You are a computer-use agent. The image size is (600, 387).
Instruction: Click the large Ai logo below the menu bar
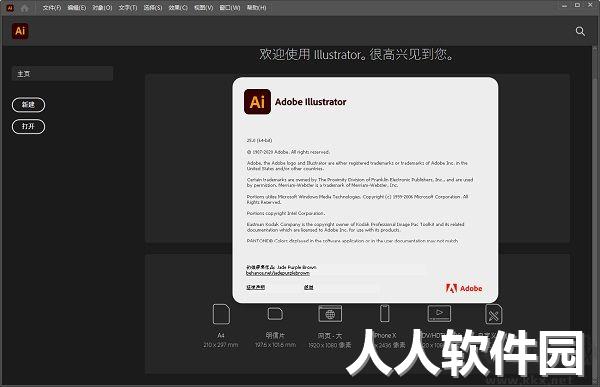pyautogui.click(x=20, y=31)
